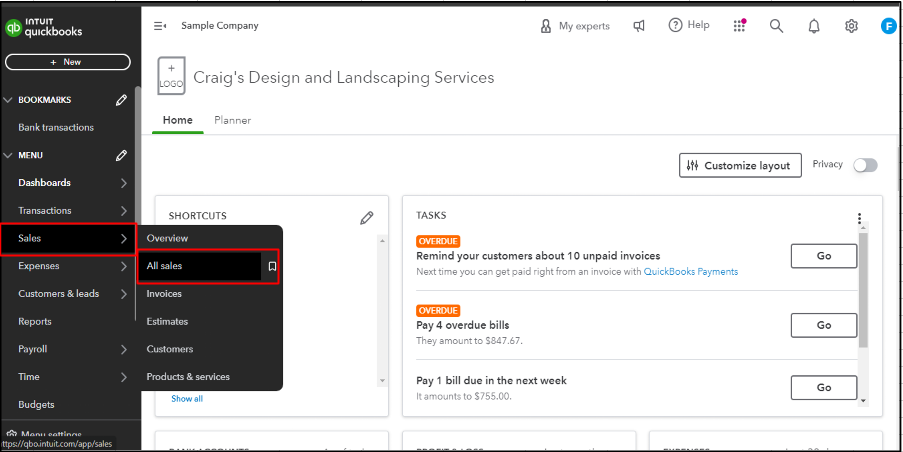Expand the Payroll submenu arrow

123,349
